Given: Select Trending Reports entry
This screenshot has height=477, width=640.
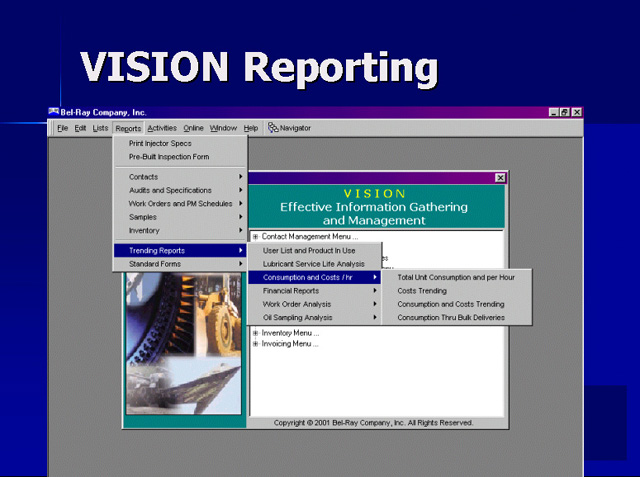Looking at the screenshot, I should pyautogui.click(x=180, y=251).
